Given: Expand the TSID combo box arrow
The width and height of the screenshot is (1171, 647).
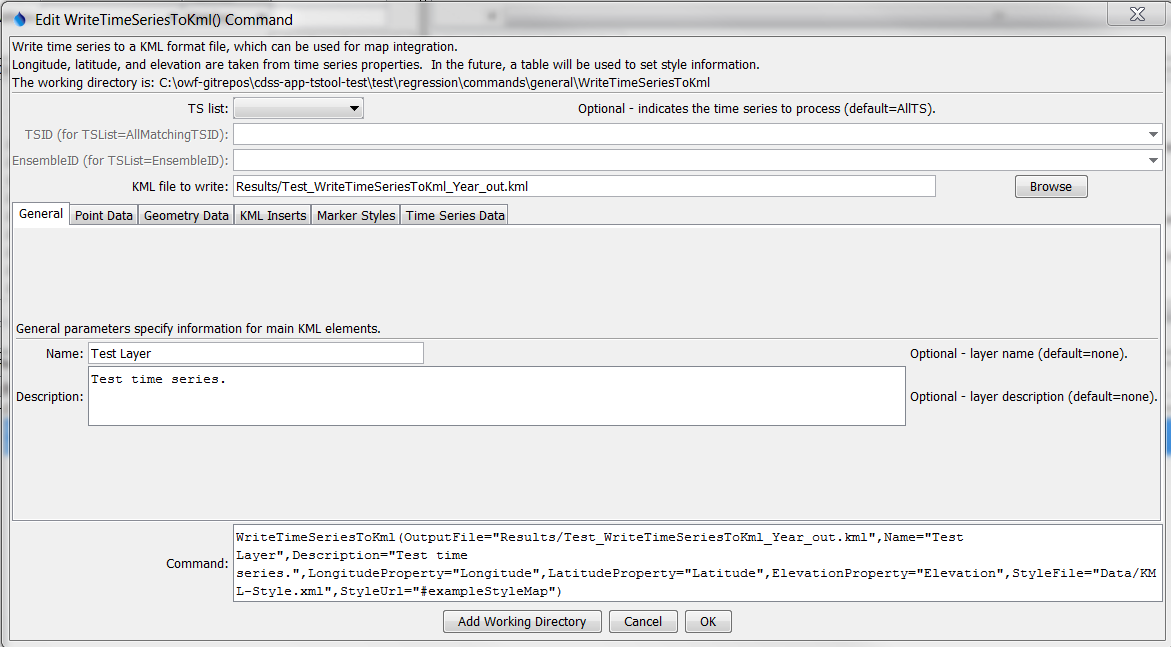Looking at the screenshot, I should click(x=1153, y=134).
